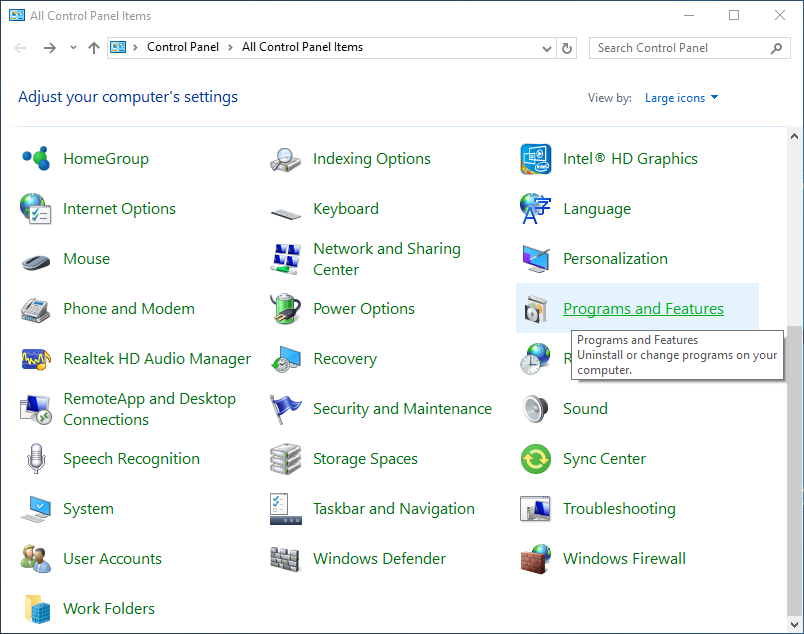Click the Windows Firewall brick icon
Image resolution: width=804 pixels, height=634 pixels.
536,559
